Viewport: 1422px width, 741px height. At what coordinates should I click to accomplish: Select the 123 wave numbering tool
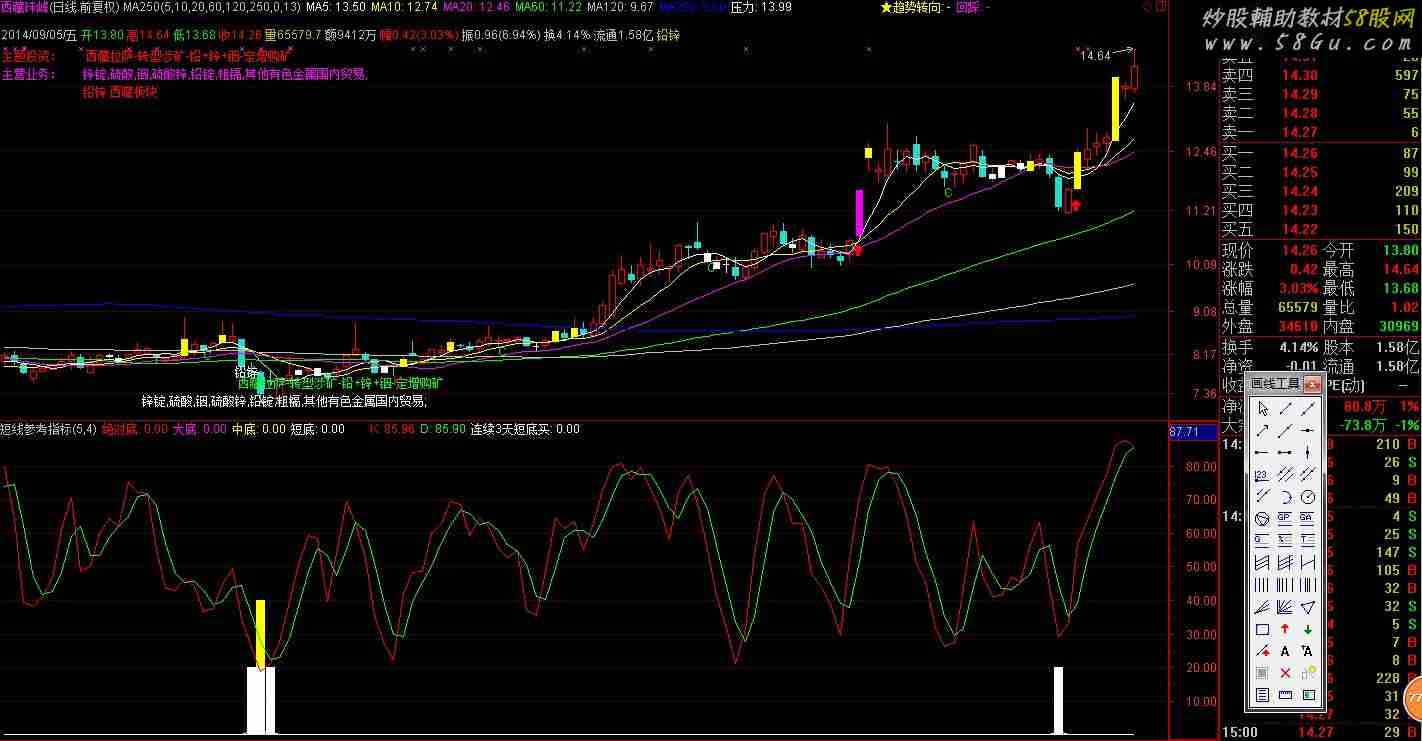(x=1263, y=475)
